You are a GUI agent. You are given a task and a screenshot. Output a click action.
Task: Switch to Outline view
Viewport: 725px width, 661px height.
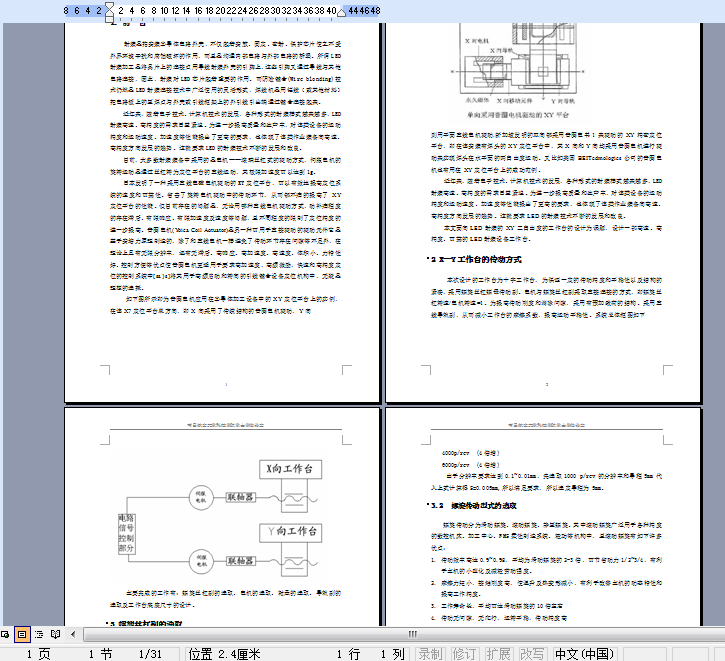click(x=39, y=634)
